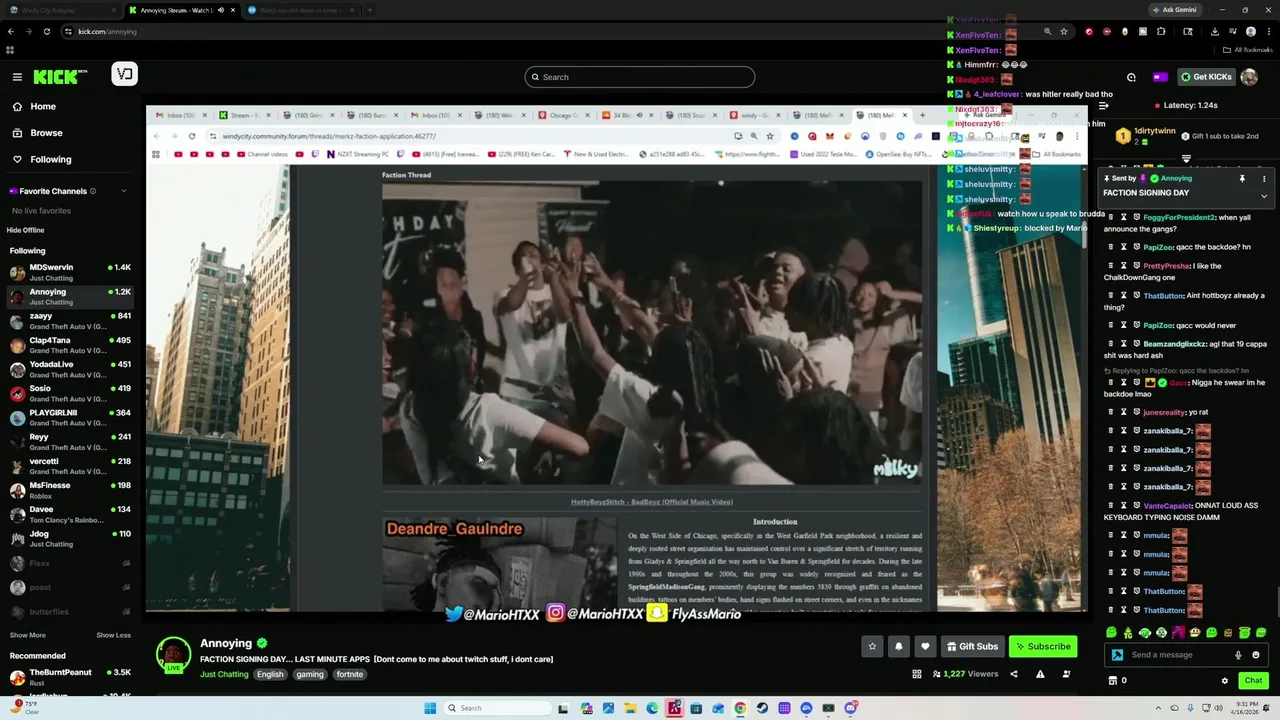
Task: Open MsFinesse channel in sidebar
Action: click(68, 490)
